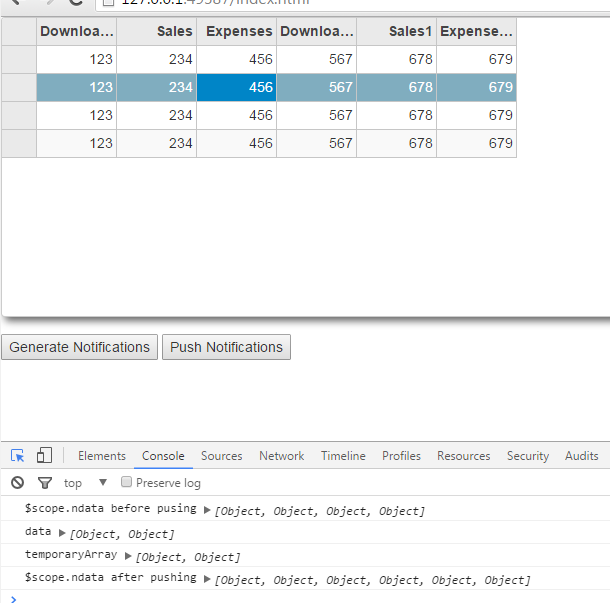Screen dimensions: 610x603
Task: Select the highlighted 456 cell in Expenses
Action: click(x=236, y=88)
